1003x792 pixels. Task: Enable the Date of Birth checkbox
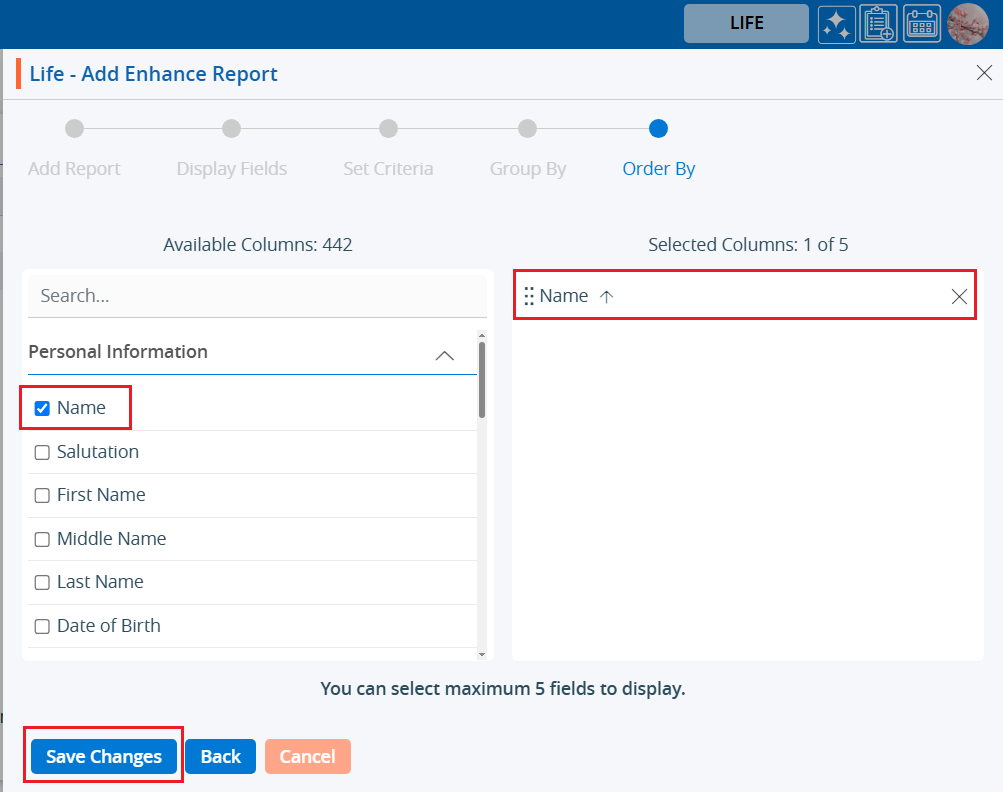(42, 626)
